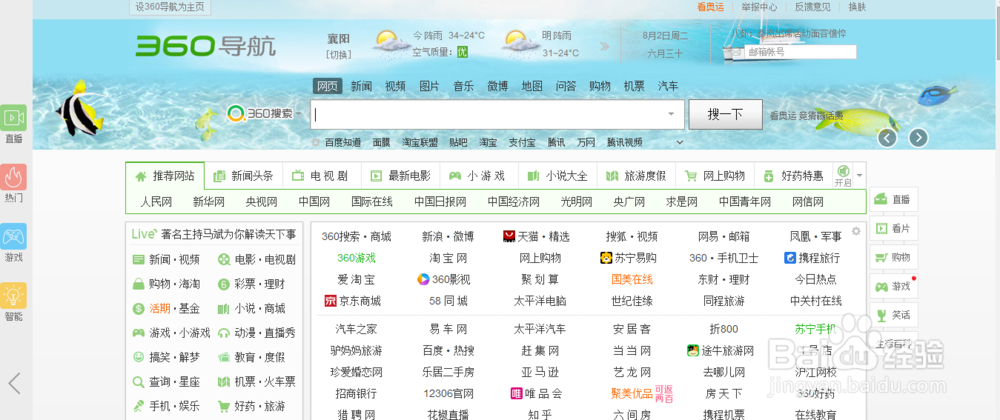This screenshot has height=420, width=1000.
Task: Select the 图片 search tab
Action: (x=429, y=86)
